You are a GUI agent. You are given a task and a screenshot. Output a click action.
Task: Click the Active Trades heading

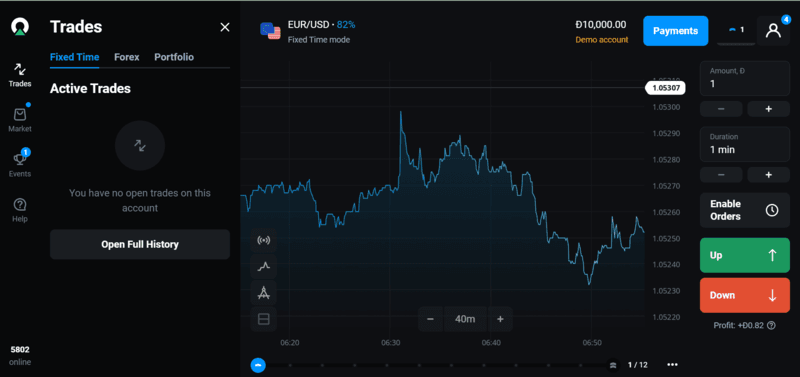90,89
